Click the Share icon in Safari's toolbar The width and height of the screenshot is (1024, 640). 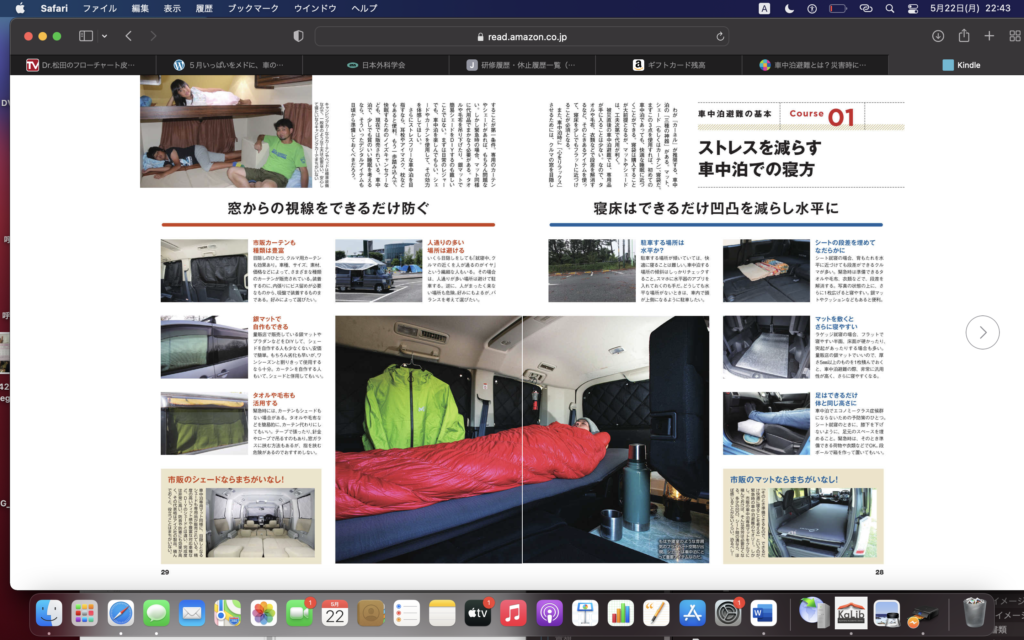[x=963, y=36]
